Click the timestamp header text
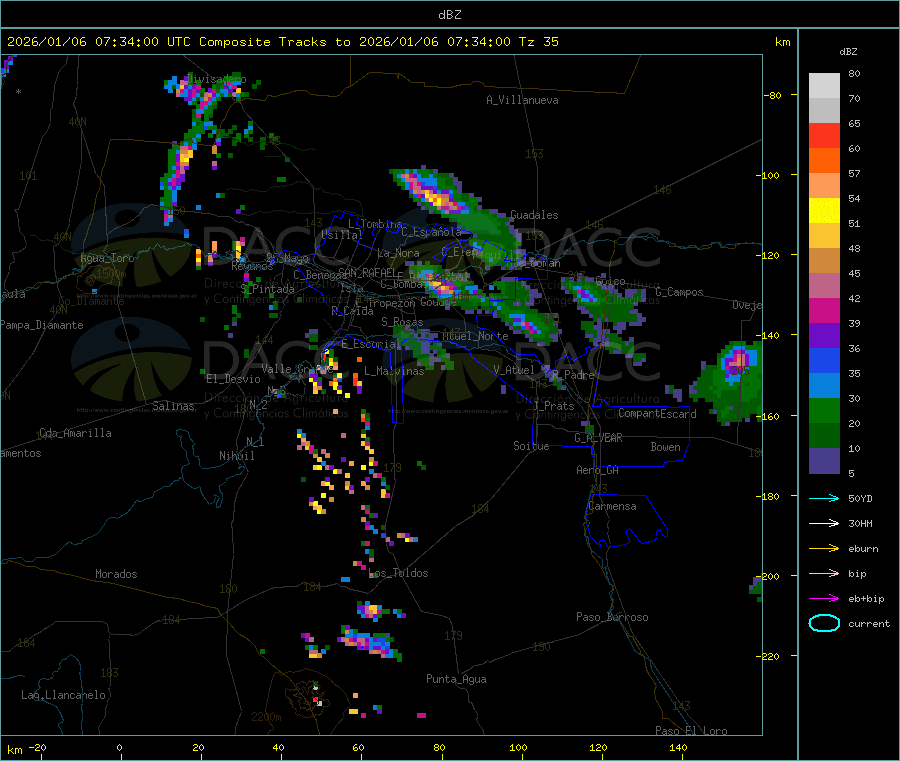 click(x=282, y=42)
